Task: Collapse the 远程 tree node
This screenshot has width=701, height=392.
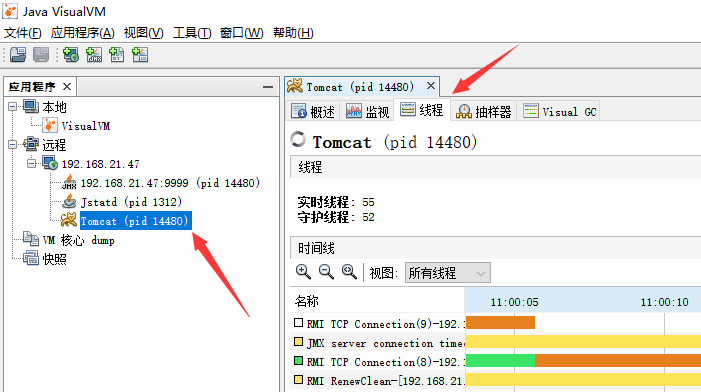Action: coord(13,144)
